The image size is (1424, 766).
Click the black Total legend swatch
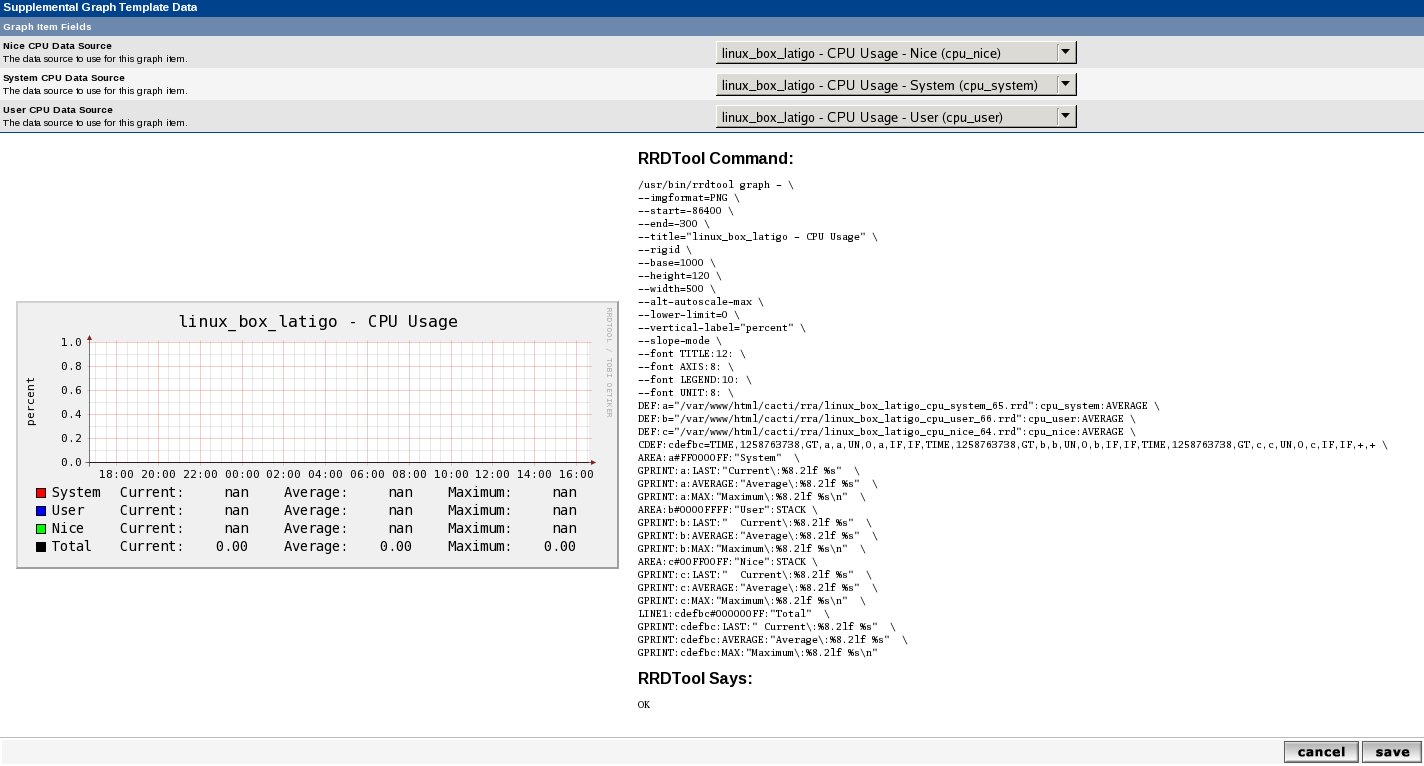(41, 547)
